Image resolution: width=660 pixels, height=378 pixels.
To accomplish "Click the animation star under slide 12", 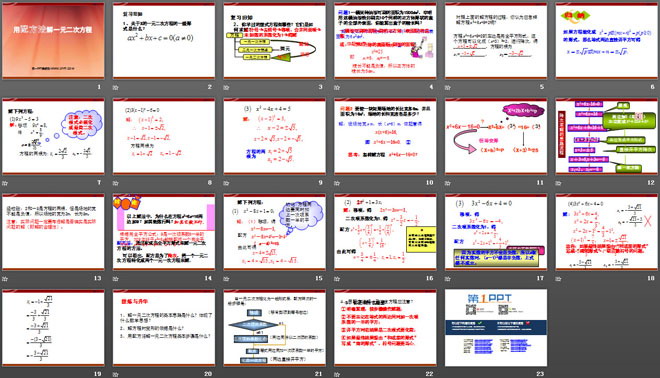I will coord(558,183).
